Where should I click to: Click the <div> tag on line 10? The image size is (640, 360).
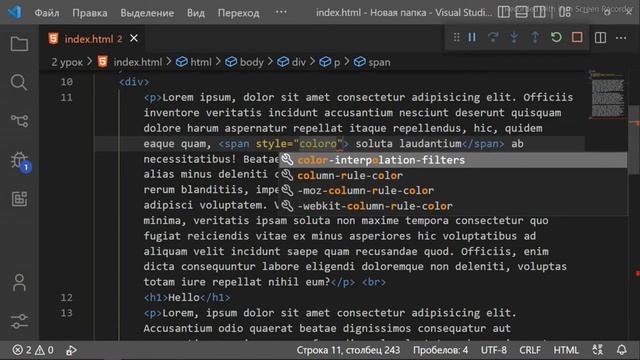point(134,82)
